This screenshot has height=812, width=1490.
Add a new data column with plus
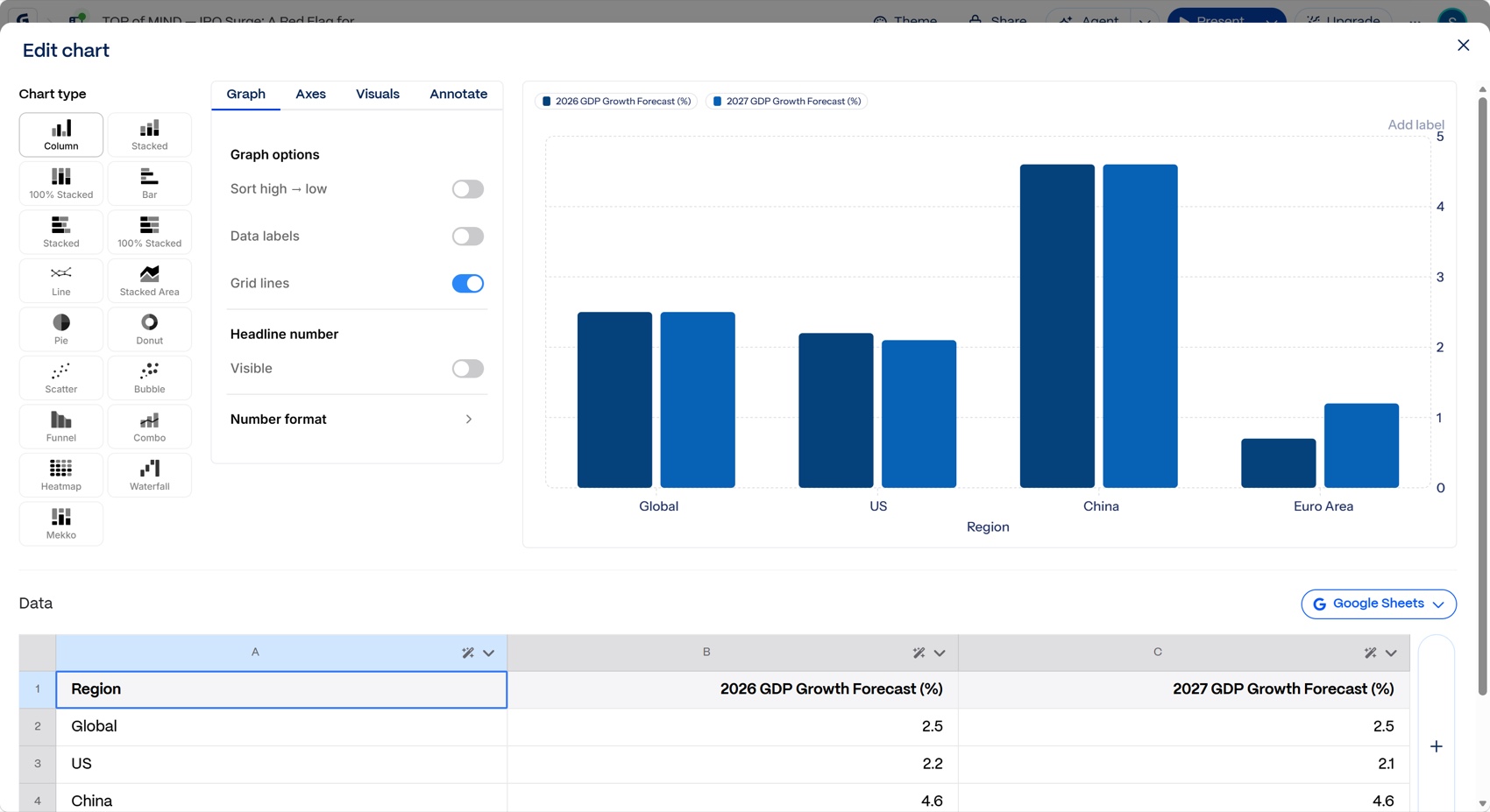point(1437,746)
